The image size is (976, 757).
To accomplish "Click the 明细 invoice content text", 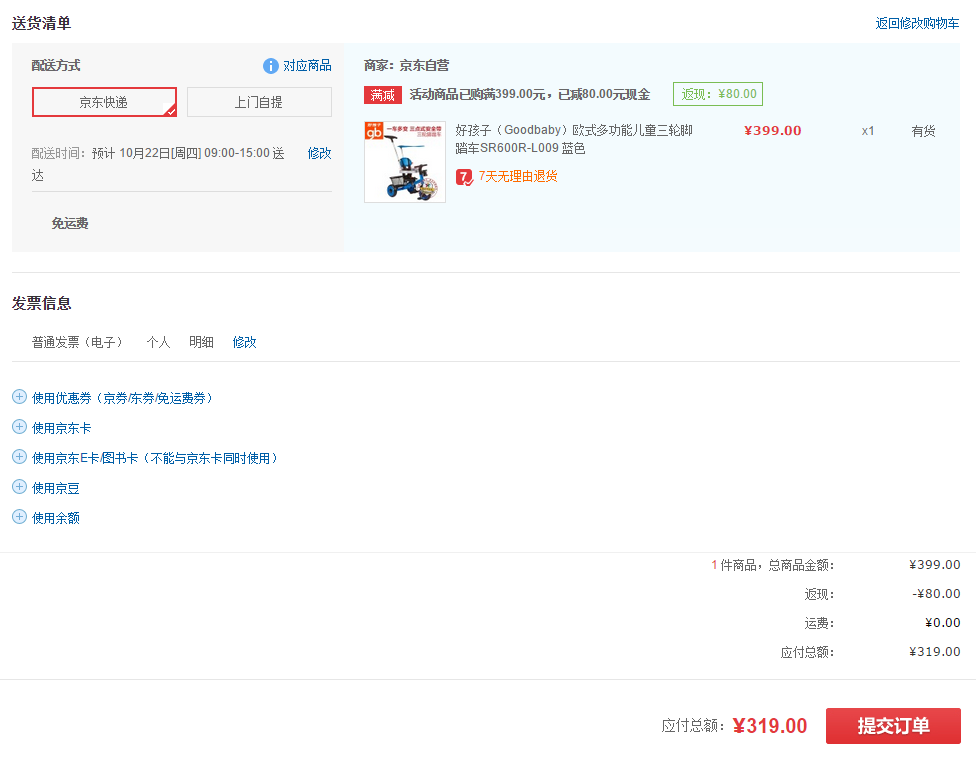I will click(201, 342).
